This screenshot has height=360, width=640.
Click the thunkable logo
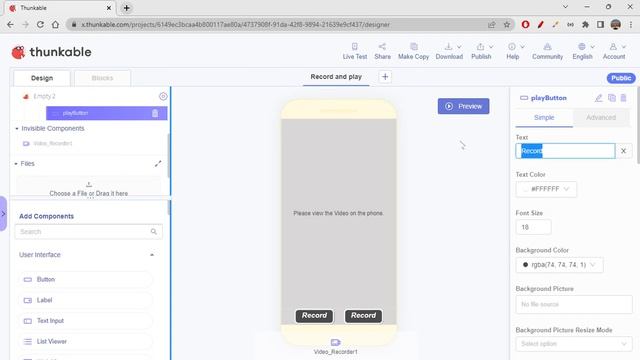pyautogui.click(x=51, y=52)
